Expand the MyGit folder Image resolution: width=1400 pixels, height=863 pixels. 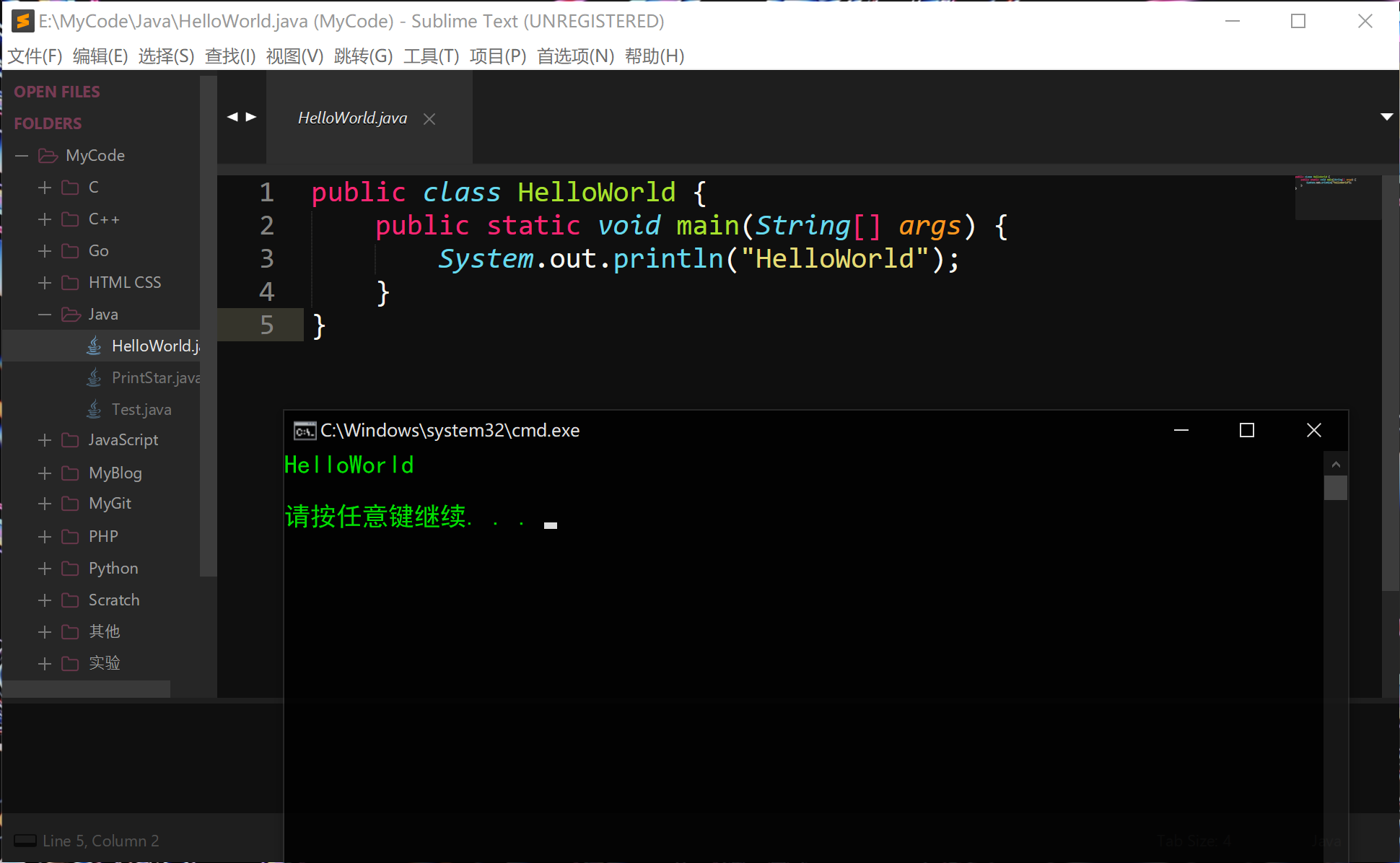point(45,504)
